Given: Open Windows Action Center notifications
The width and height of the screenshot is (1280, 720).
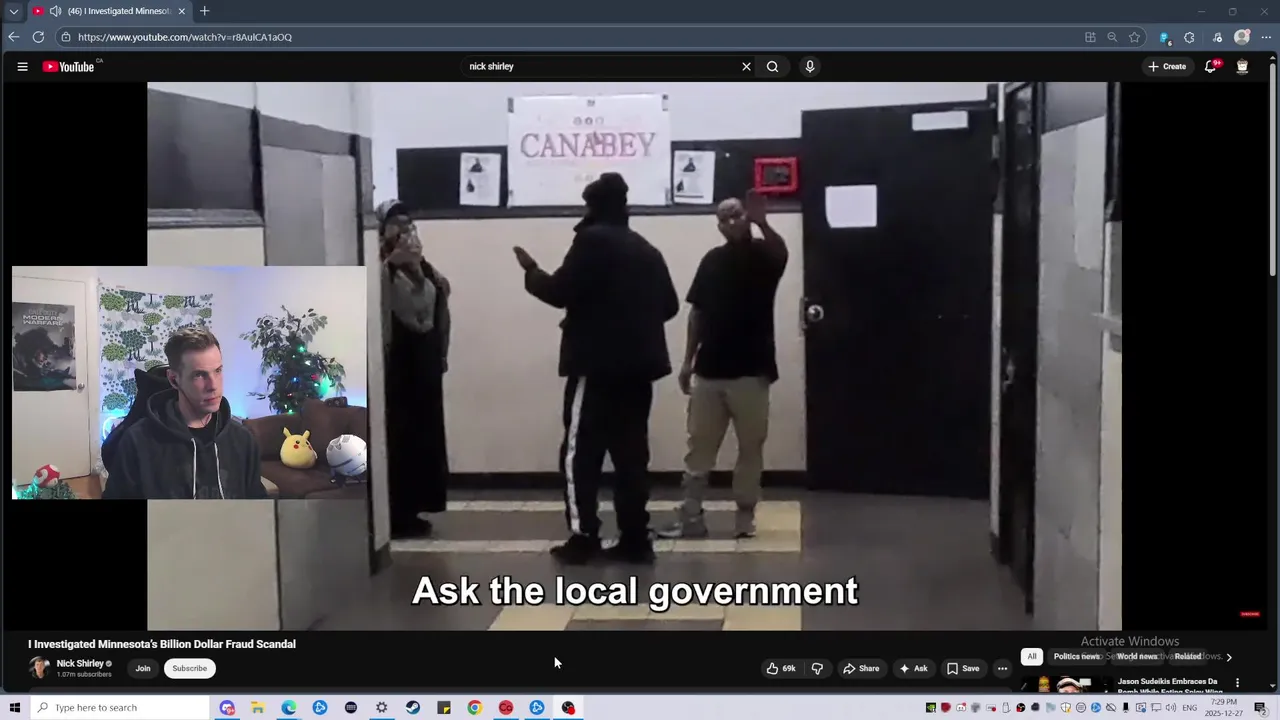Looking at the screenshot, I should pyautogui.click(x=1260, y=708).
